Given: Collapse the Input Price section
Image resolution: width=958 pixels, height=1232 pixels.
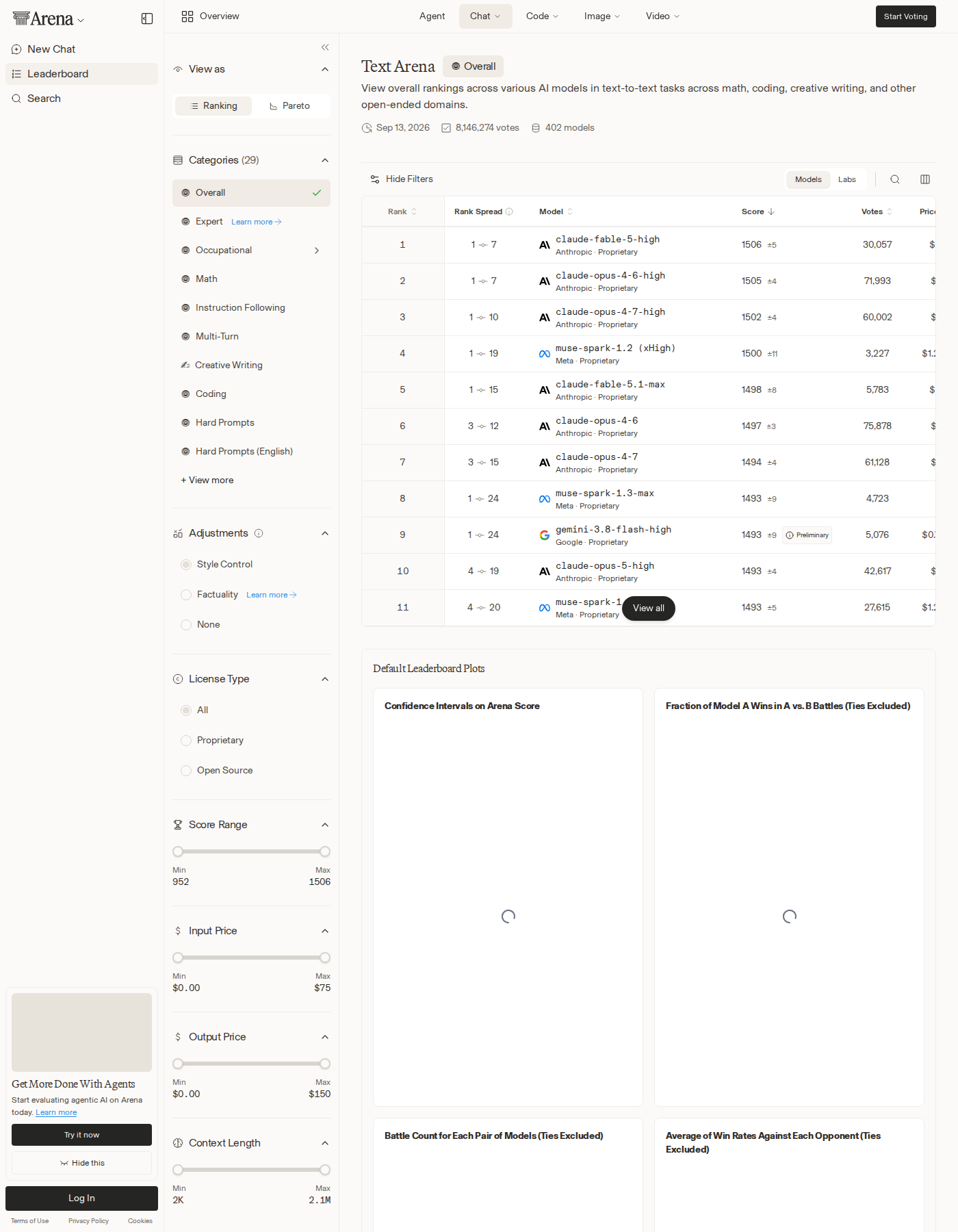Looking at the screenshot, I should tap(325, 931).
